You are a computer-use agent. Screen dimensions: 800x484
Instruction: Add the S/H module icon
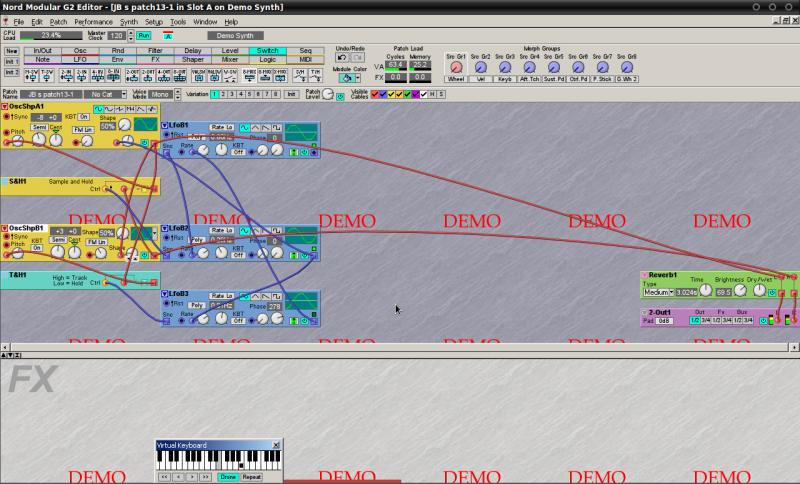(300, 75)
